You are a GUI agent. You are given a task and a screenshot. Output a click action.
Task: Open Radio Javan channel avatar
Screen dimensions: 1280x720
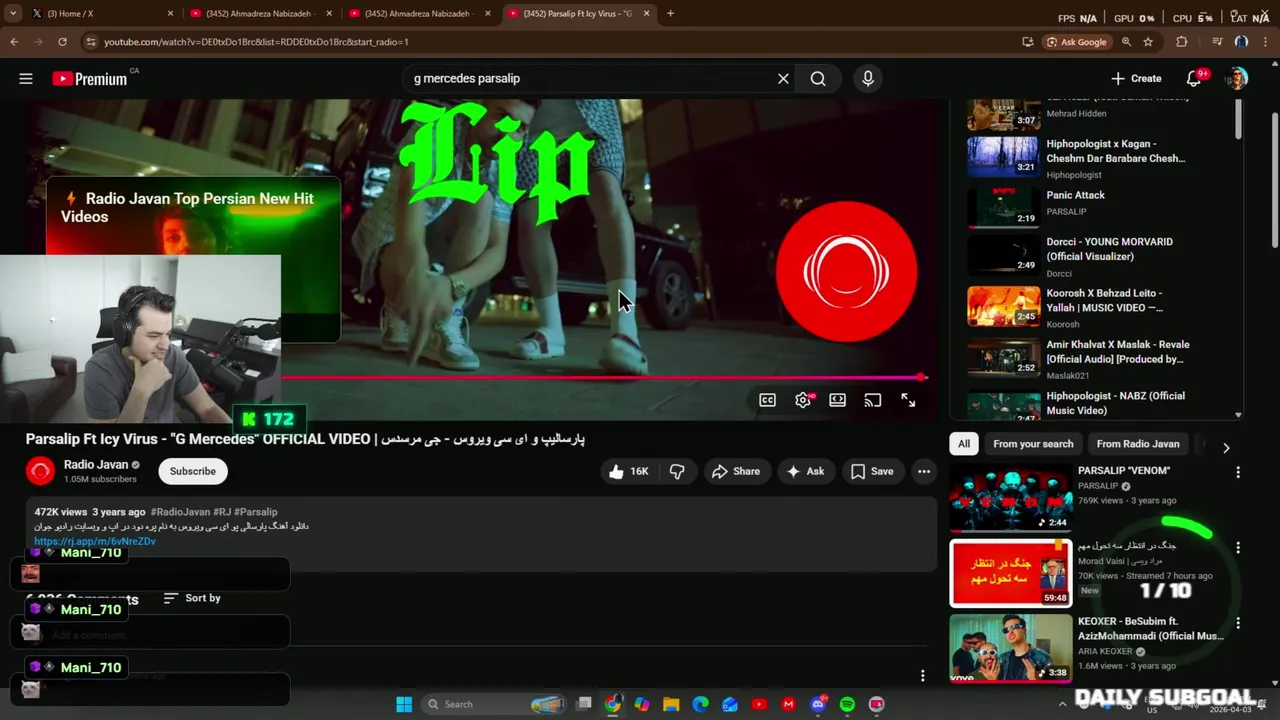coord(40,471)
